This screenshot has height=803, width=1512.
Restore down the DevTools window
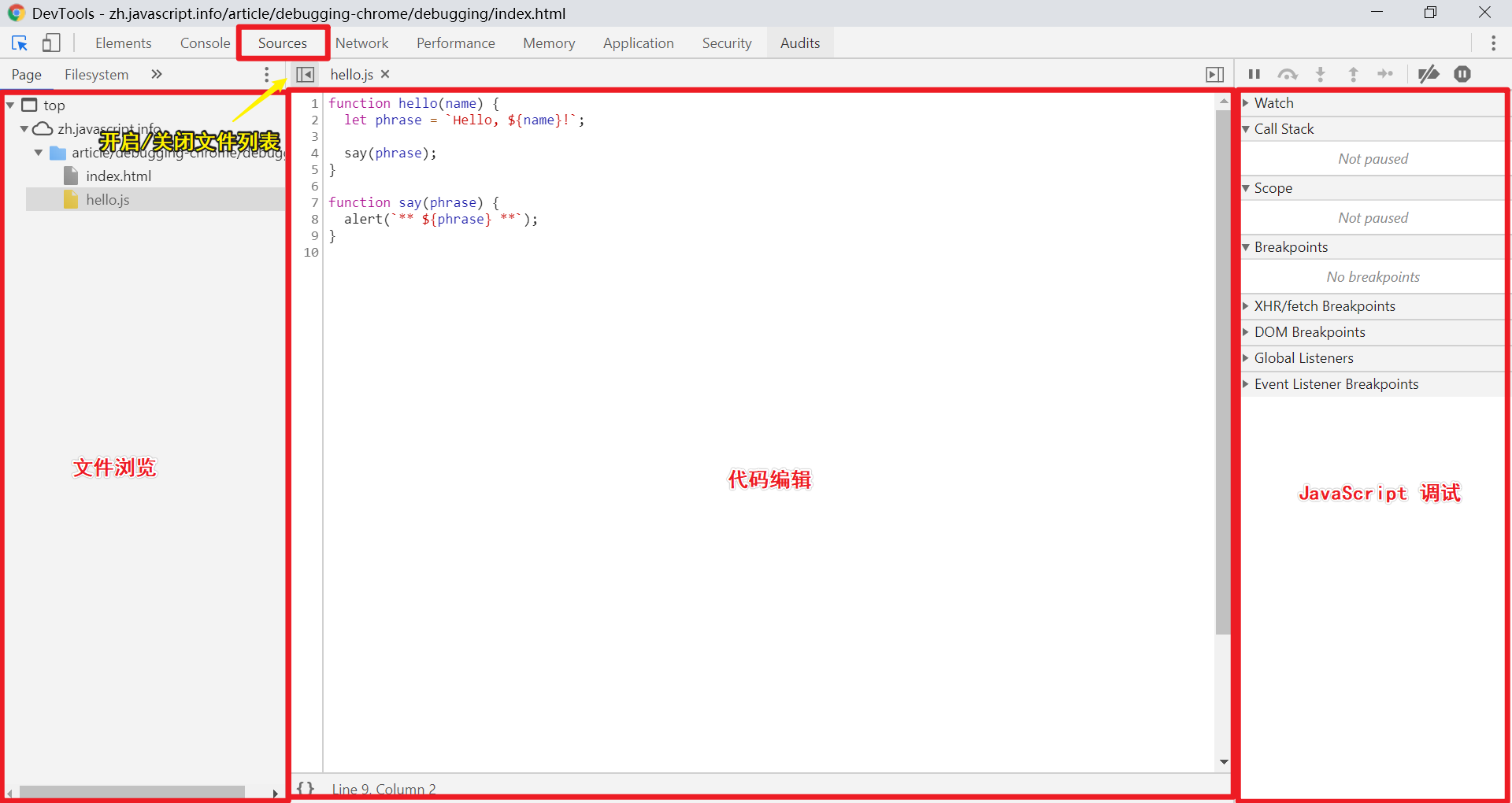click(x=1430, y=13)
